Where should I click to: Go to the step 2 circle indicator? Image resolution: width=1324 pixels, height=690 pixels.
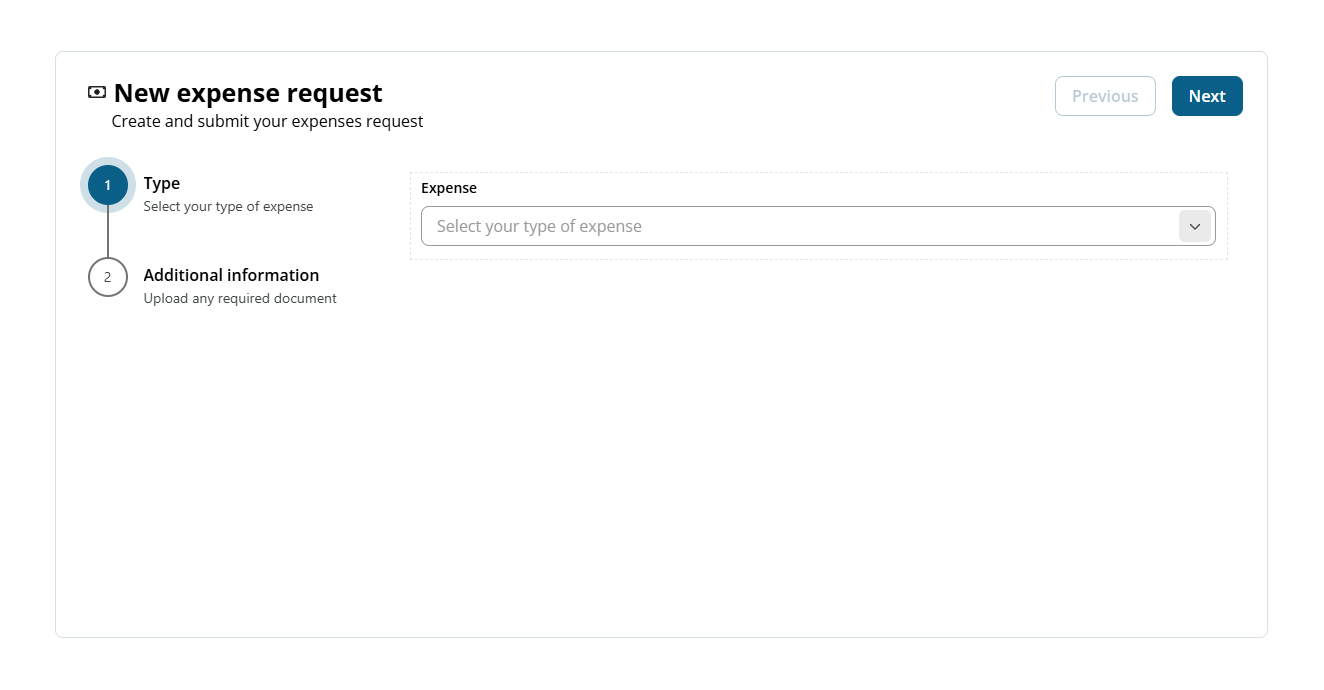click(x=108, y=277)
